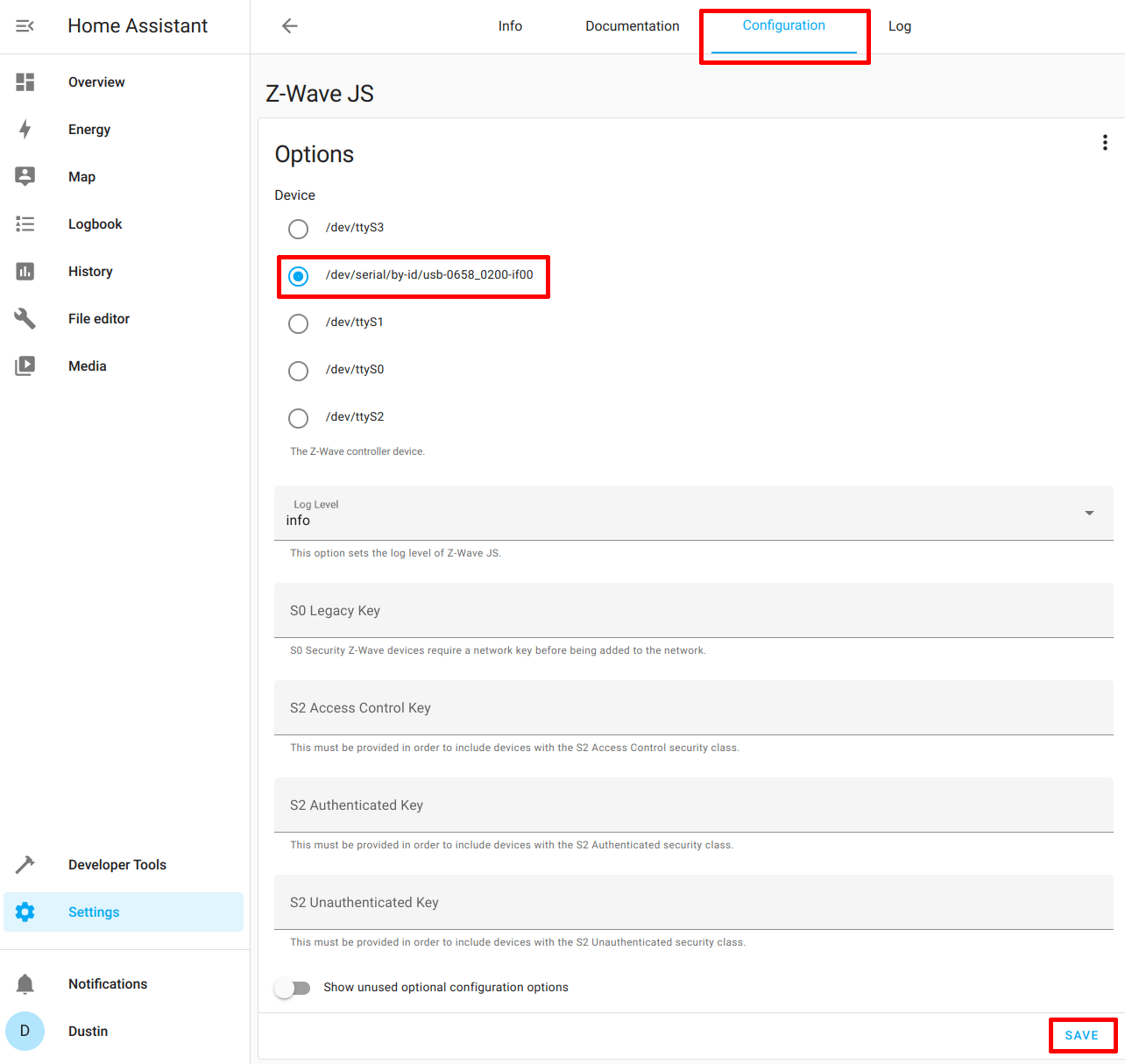Select the File editor wrench icon
Image resolution: width=1125 pixels, height=1064 pixels.
(x=25, y=318)
